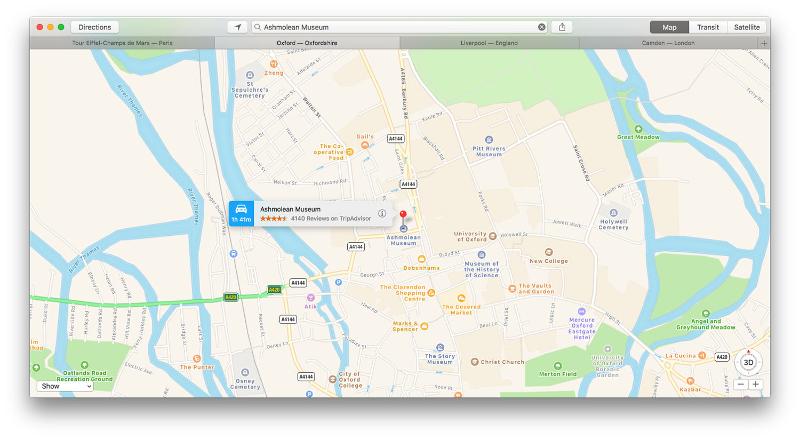
Task: Clear the Ashmolean Museum search text
Action: click(542, 27)
